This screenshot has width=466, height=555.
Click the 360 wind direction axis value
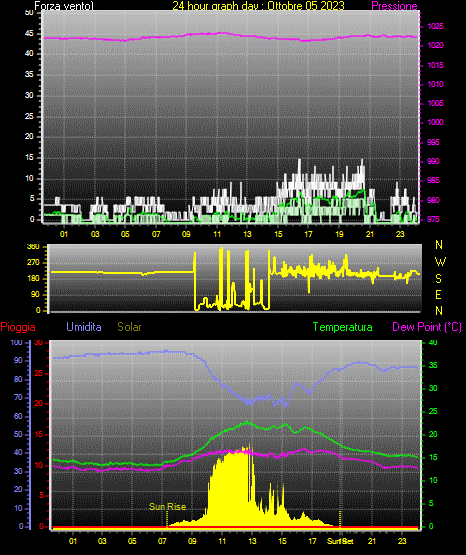coord(33,247)
